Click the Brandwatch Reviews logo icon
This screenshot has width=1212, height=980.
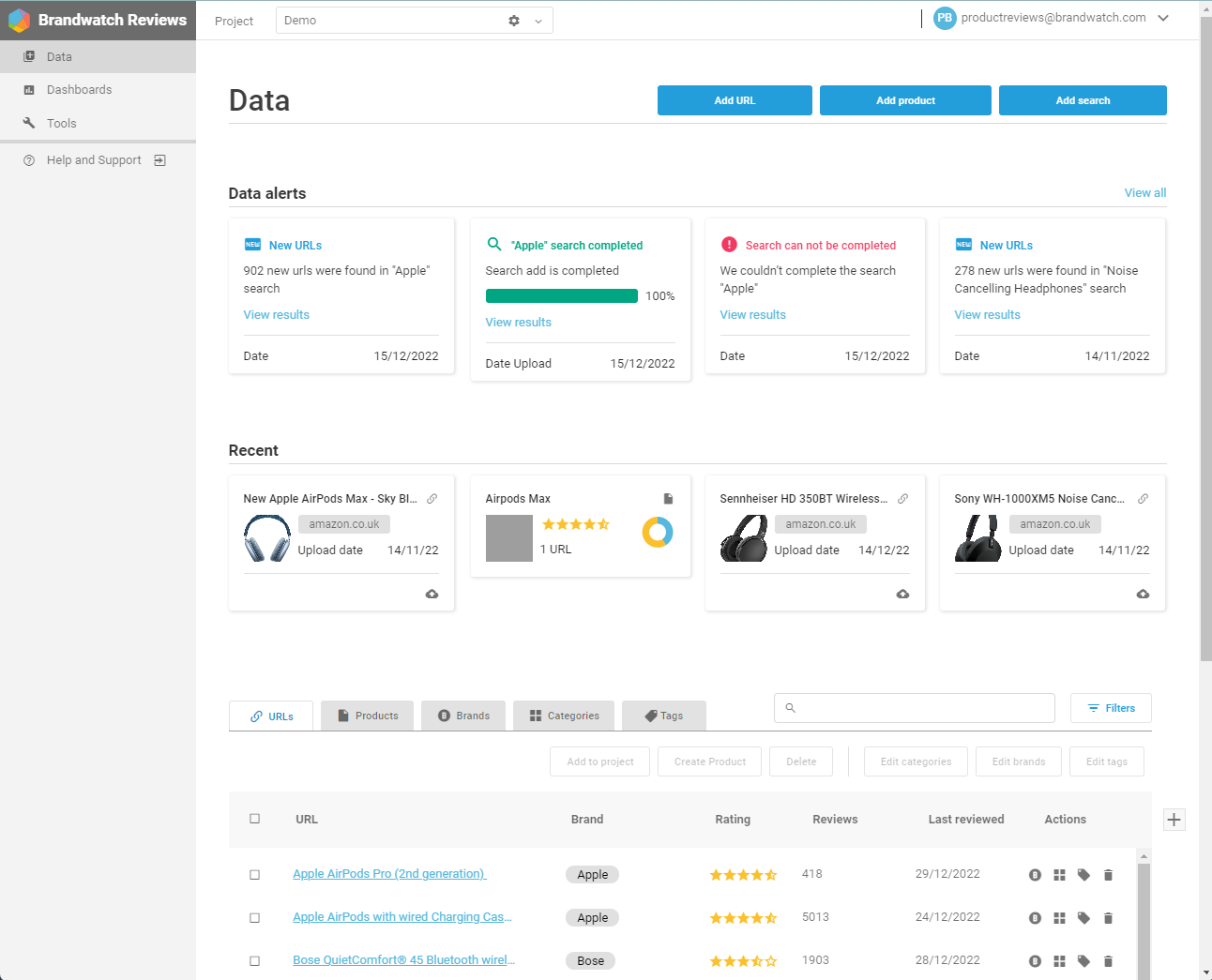point(19,20)
